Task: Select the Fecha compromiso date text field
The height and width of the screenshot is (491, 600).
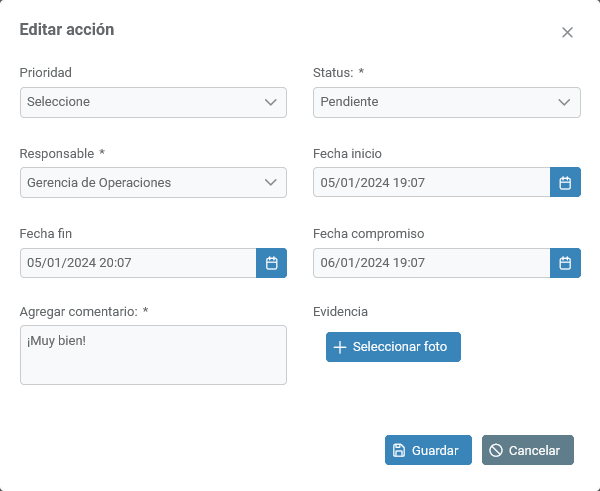Action: pos(431,263)
